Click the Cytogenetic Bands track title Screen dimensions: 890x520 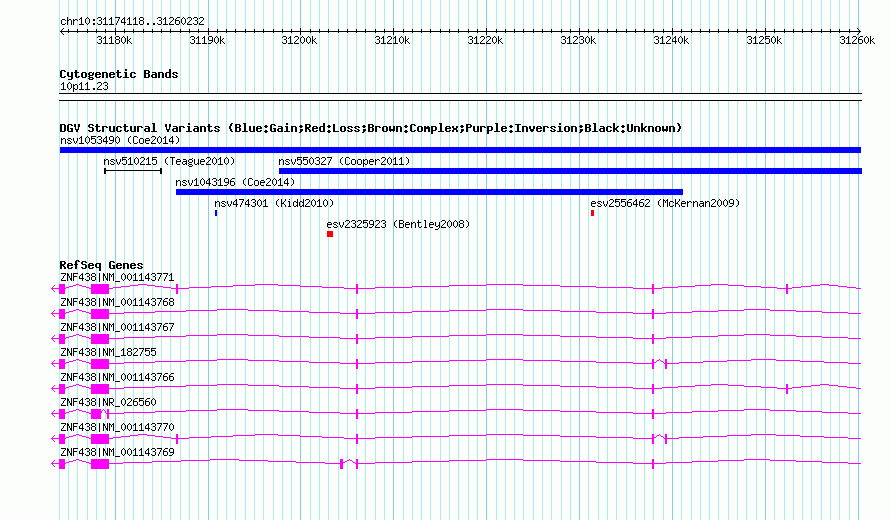[x=119, y=74]
